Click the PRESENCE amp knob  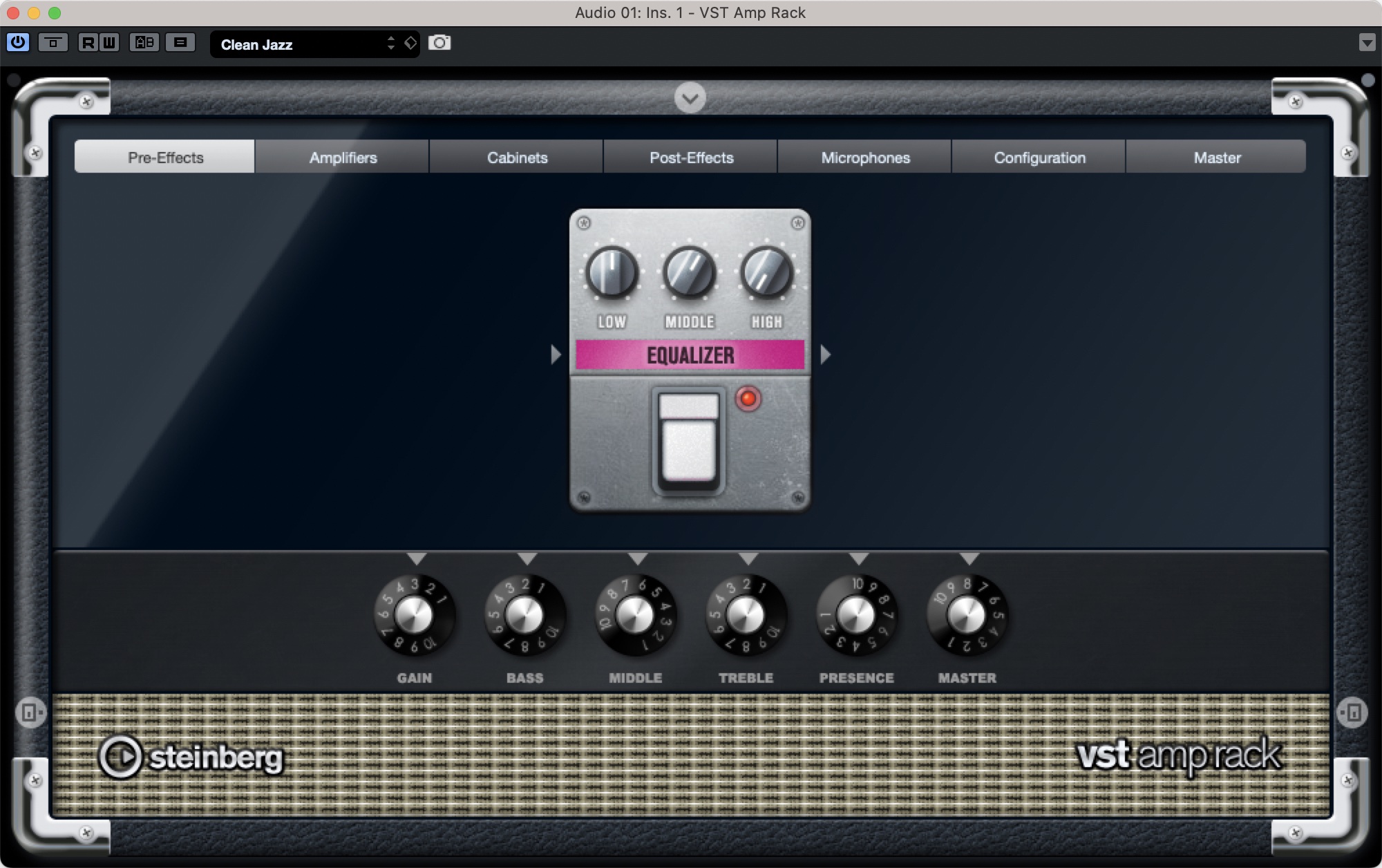(x=856, y=615)
